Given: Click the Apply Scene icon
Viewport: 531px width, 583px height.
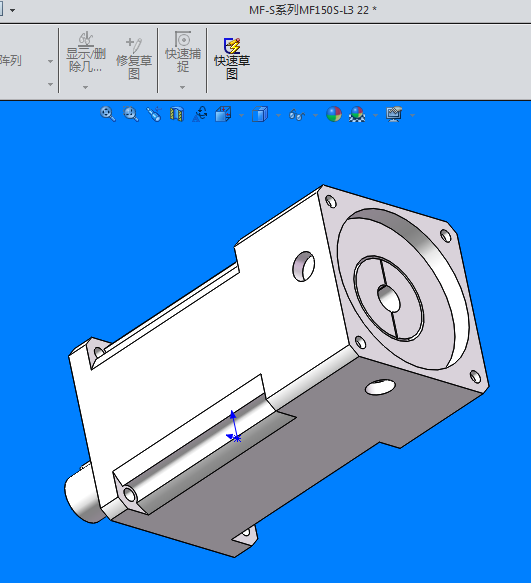Looking at the screenshot, I should tap(357, 114).
